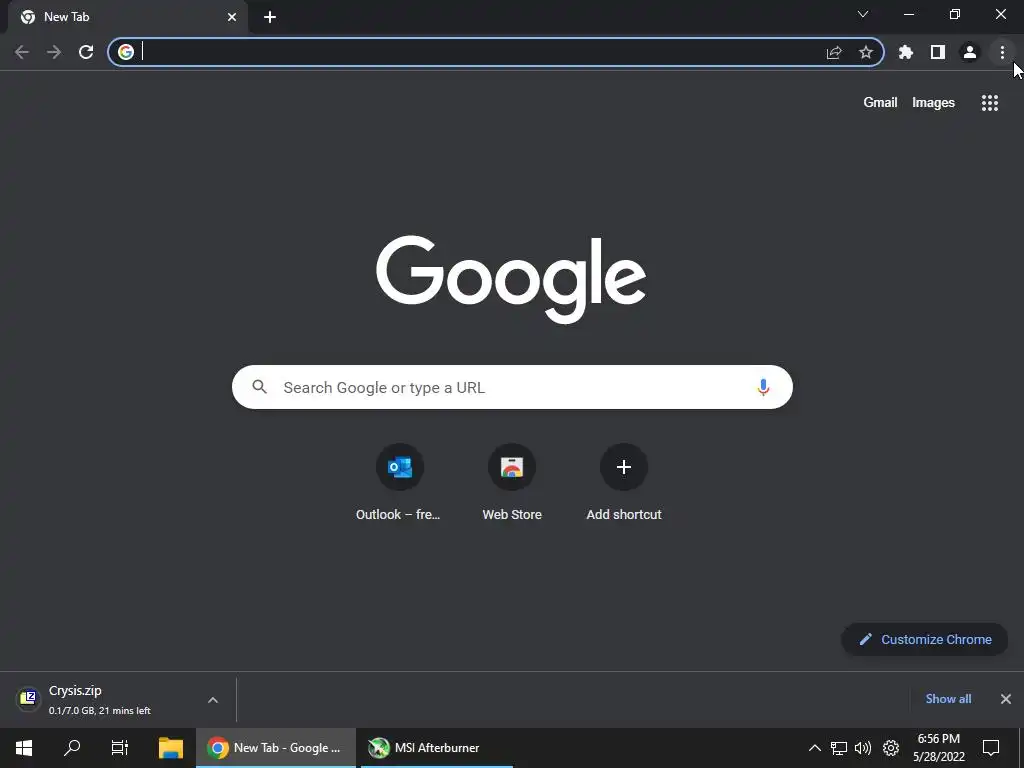Screen dimensions: 1024x768
Task: Bookmark this tab with the star icon
Action: (866, 52)
